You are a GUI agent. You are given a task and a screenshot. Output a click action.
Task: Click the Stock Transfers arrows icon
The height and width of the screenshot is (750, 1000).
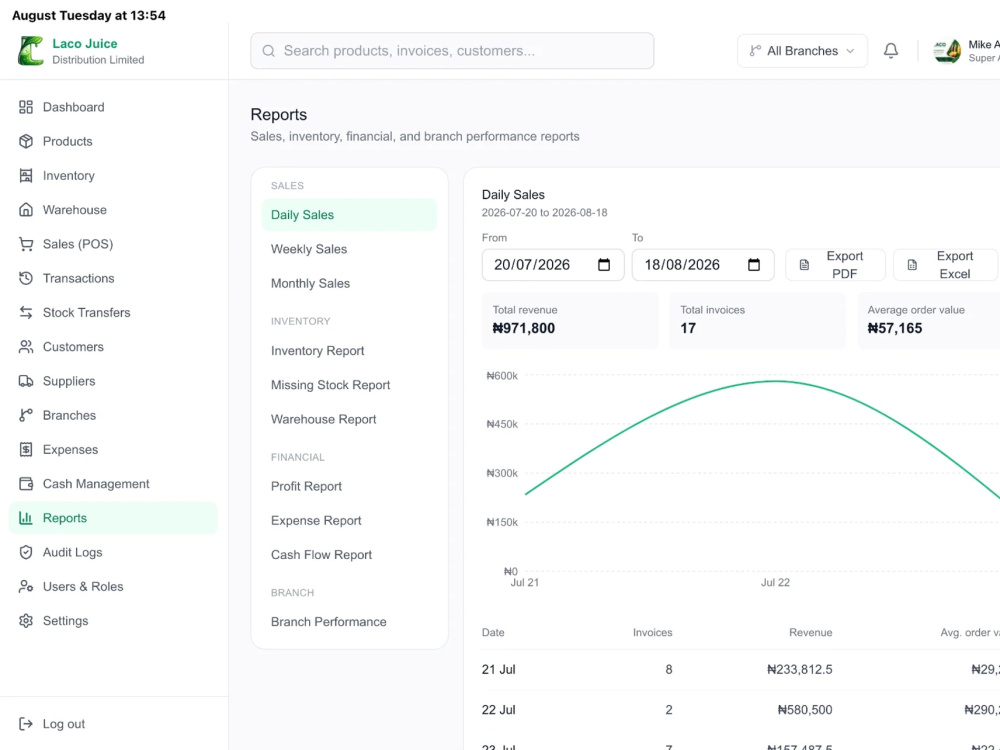click(26, 312)
